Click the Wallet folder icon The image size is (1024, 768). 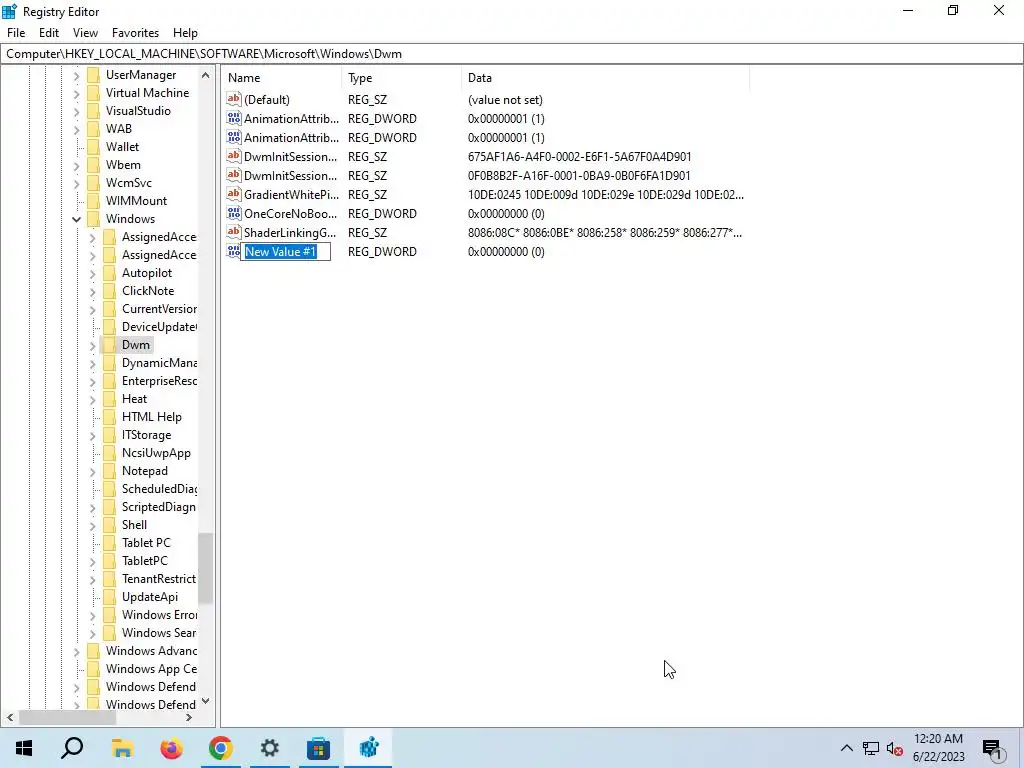tap(93, 147)
